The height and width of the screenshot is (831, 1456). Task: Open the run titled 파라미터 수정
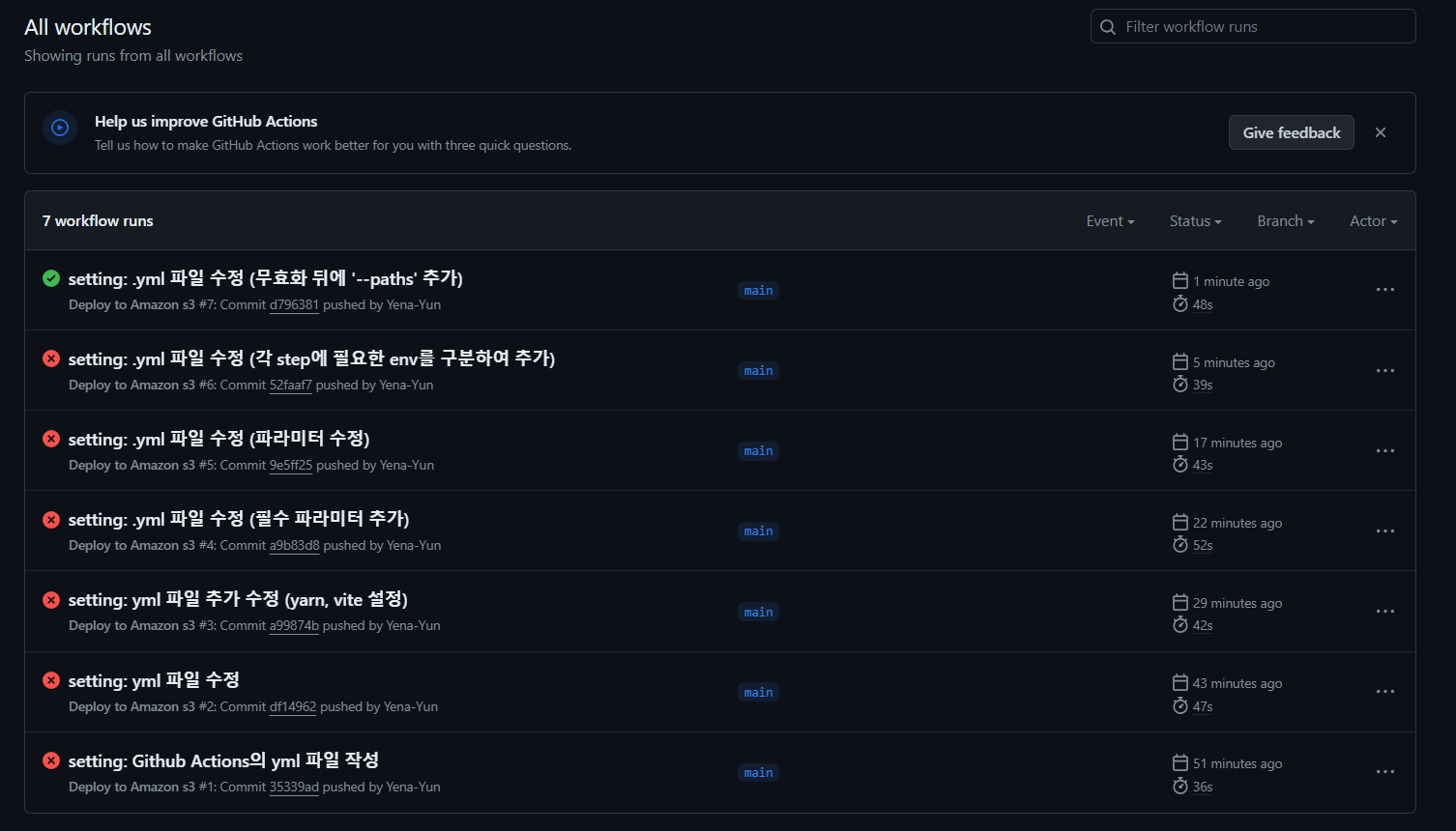(x=219, y=439)
